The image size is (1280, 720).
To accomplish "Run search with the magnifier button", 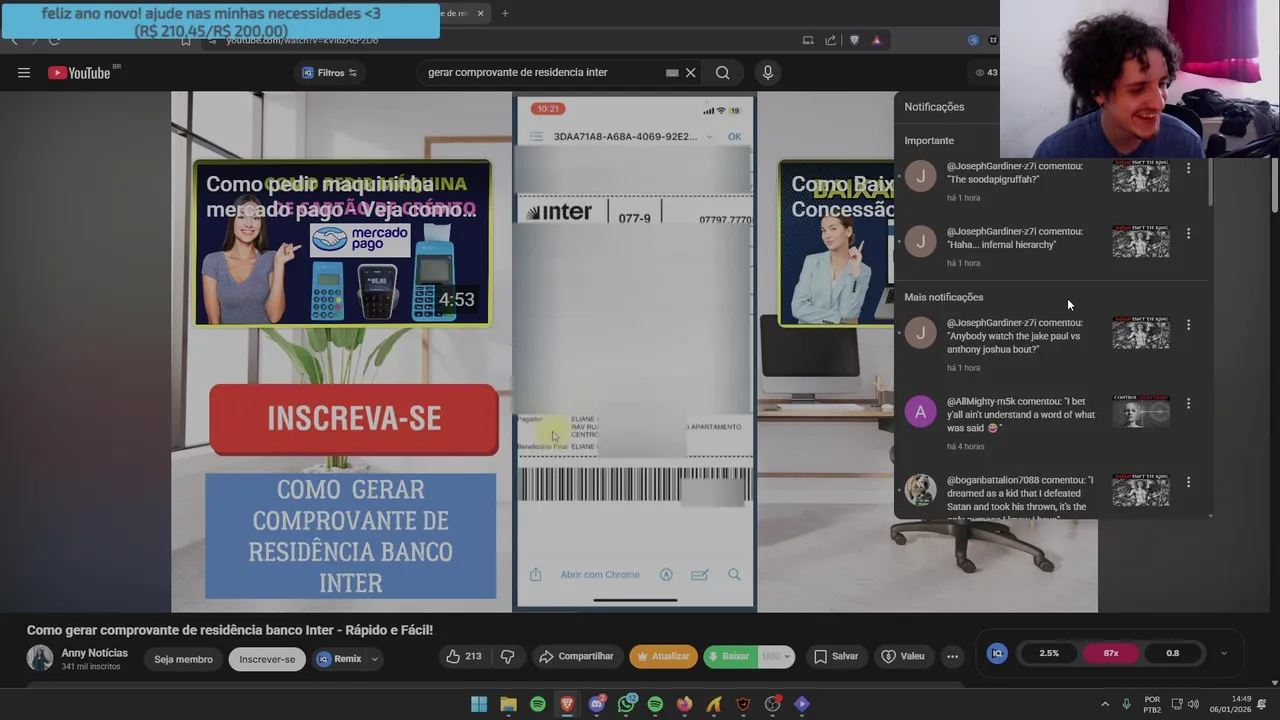I will pyautogui.click(x=722, y=73).
